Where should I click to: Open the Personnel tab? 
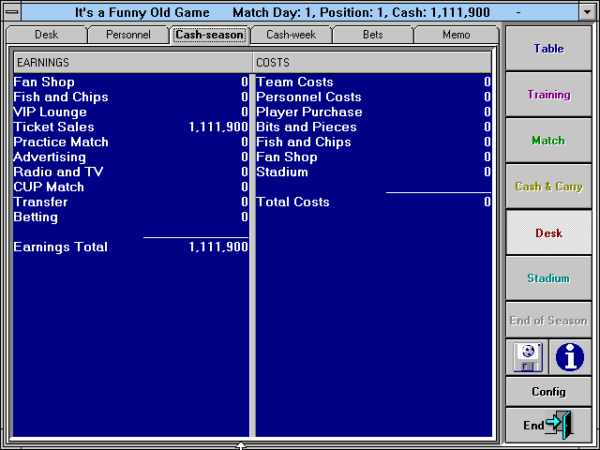pyautogui.click(x=128, y=35)
